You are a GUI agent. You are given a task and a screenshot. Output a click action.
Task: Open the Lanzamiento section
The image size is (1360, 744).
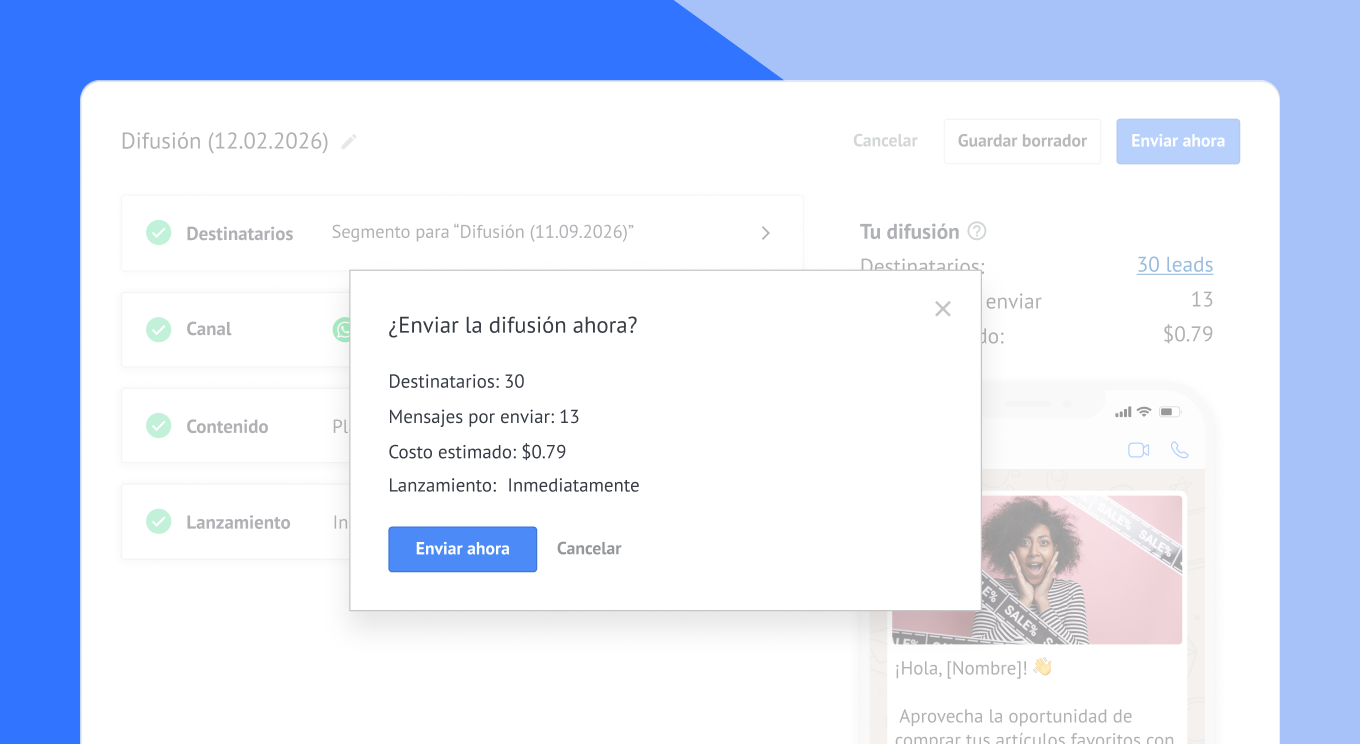point(238,522)
